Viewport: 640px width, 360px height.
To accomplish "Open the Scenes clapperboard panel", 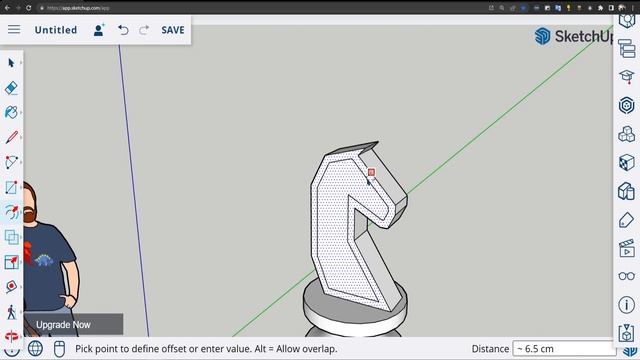I will 627,248.
